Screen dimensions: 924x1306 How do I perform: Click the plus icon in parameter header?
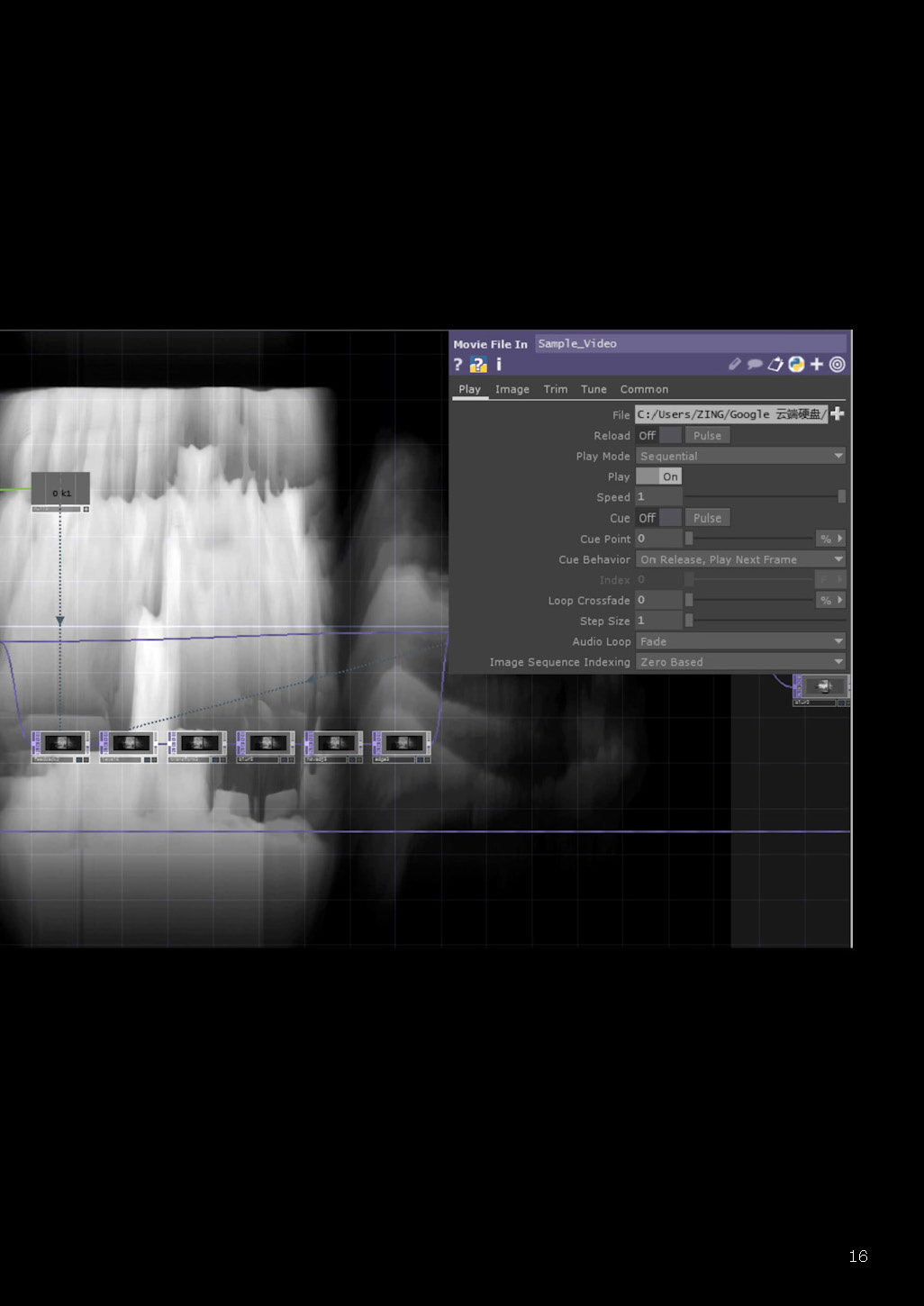817,365
